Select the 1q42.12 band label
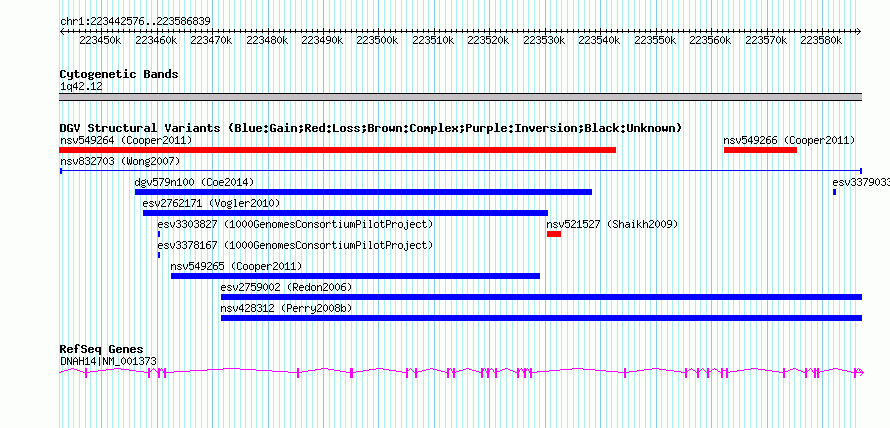This screenshot has height=428, width=890. point(81,87)
